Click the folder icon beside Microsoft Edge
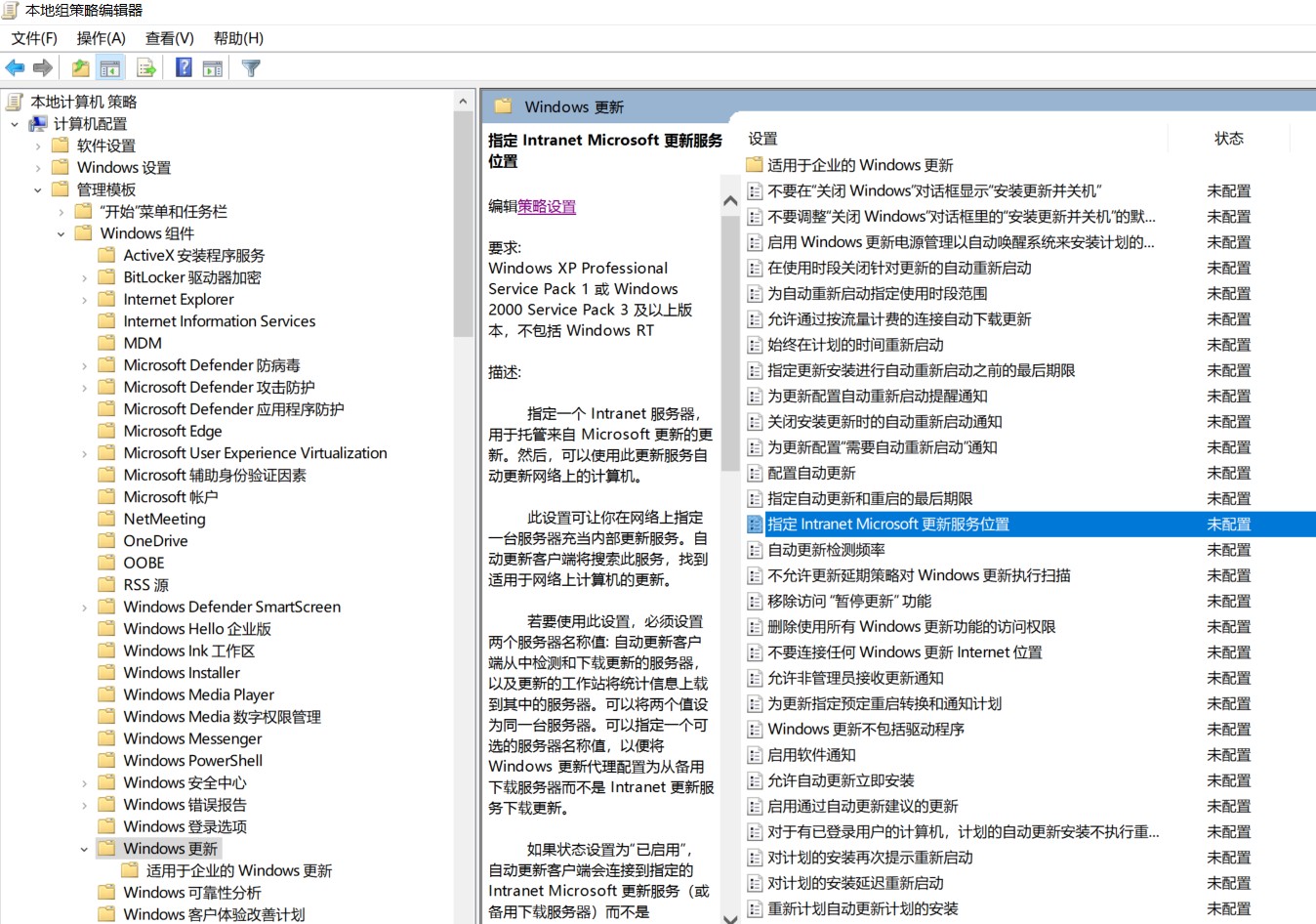Image resolution: width=1316 pixels, height=924 pixels. [107, 431]
